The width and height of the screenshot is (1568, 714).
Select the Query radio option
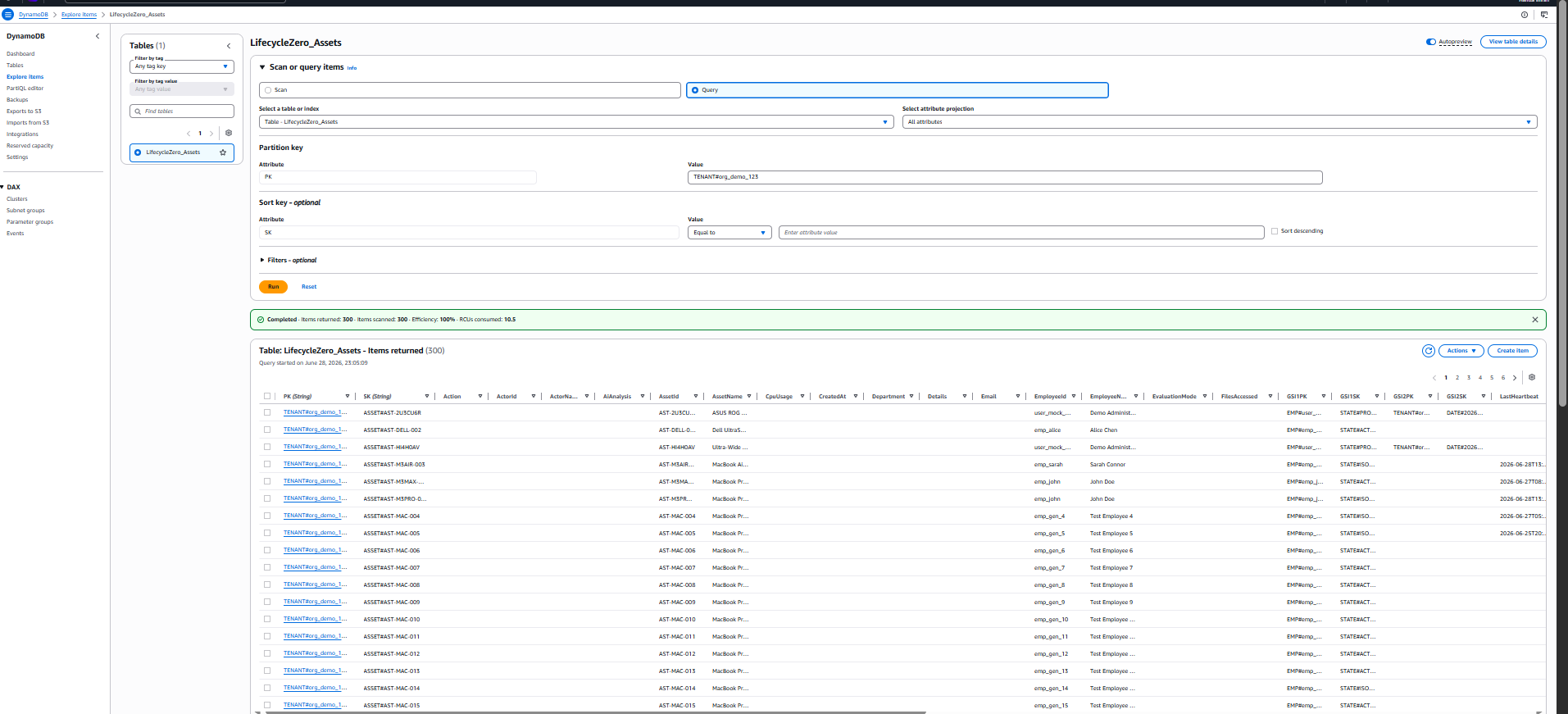tap(695, 90)
